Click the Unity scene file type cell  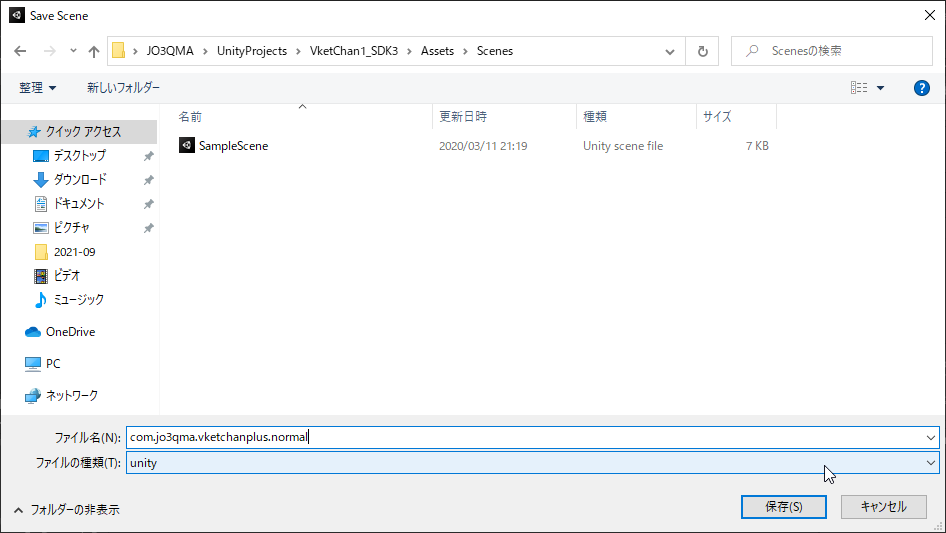(623, 146)
